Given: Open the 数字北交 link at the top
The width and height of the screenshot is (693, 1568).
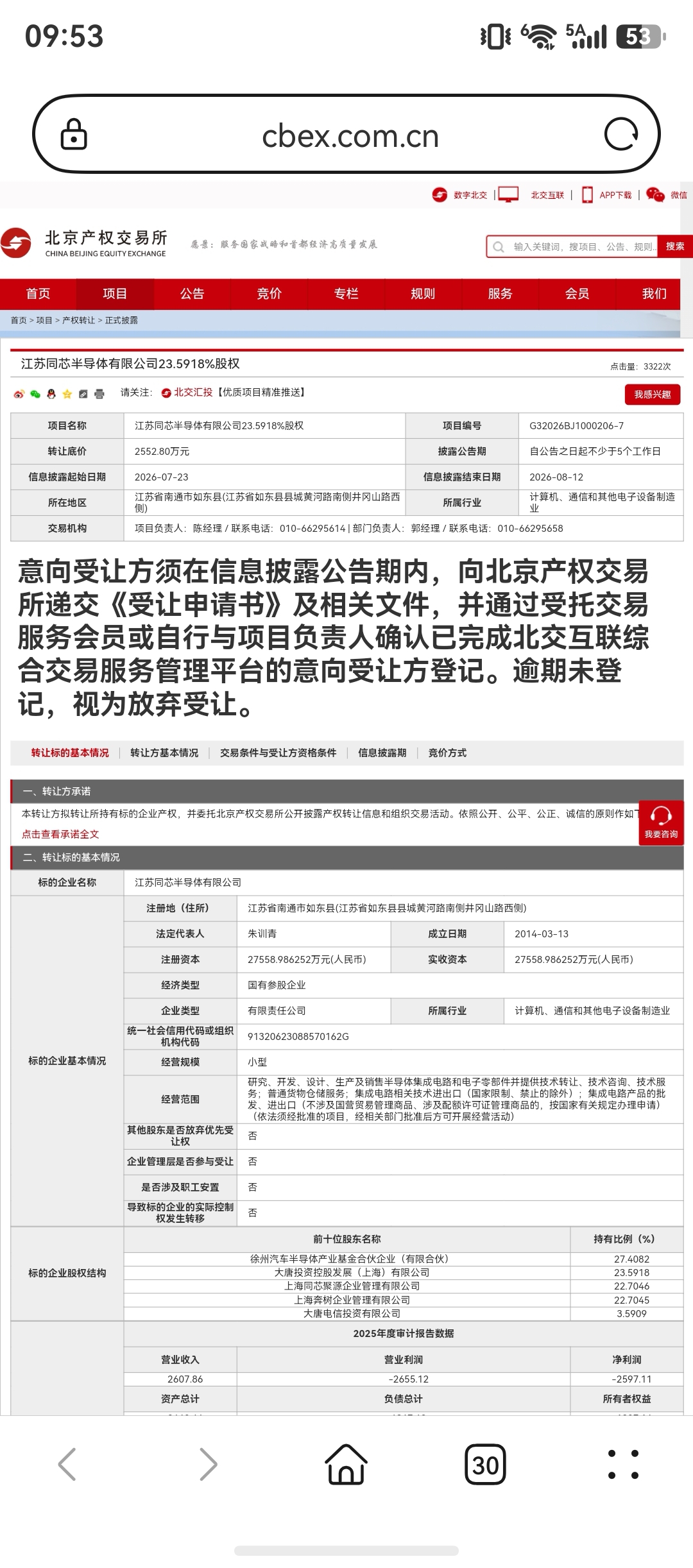Looking at the screenshot, I should [x=470, y=195].
